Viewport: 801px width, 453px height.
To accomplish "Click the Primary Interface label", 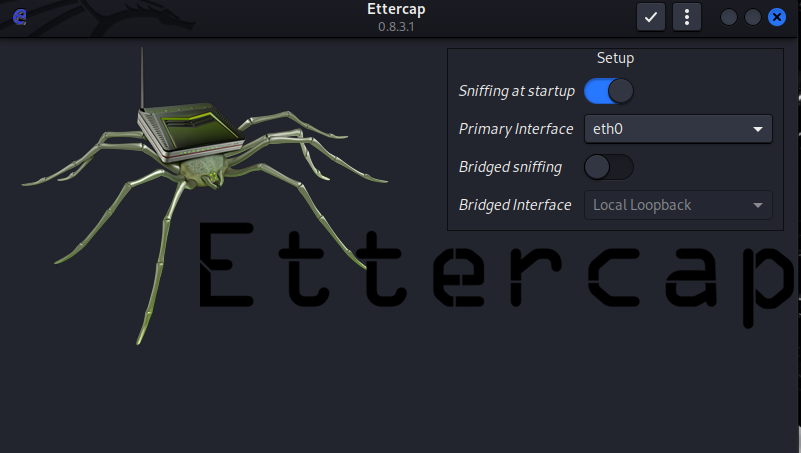I will [516, 129].
